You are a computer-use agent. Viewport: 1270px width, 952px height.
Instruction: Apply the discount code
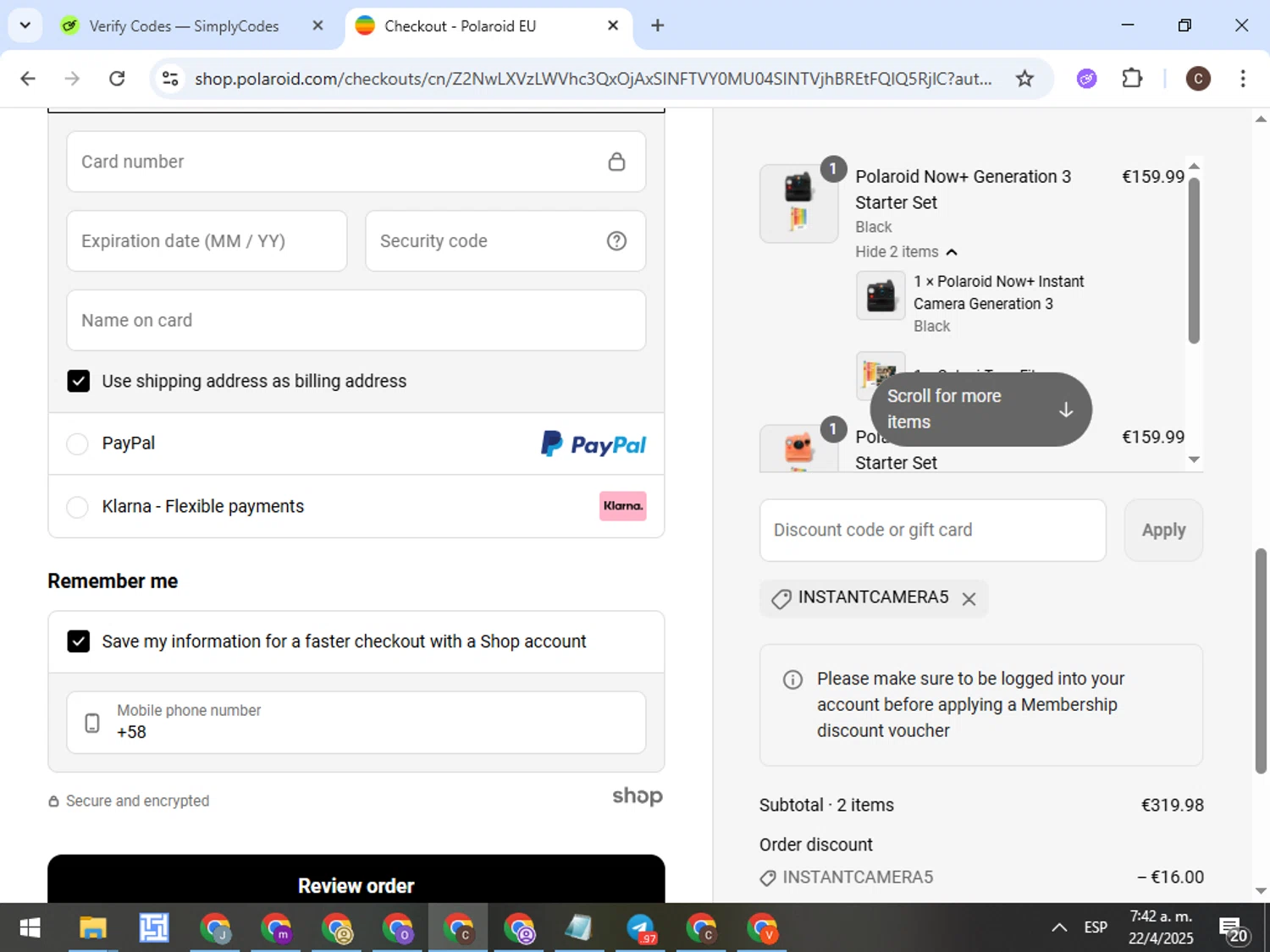coord(1163,531)
